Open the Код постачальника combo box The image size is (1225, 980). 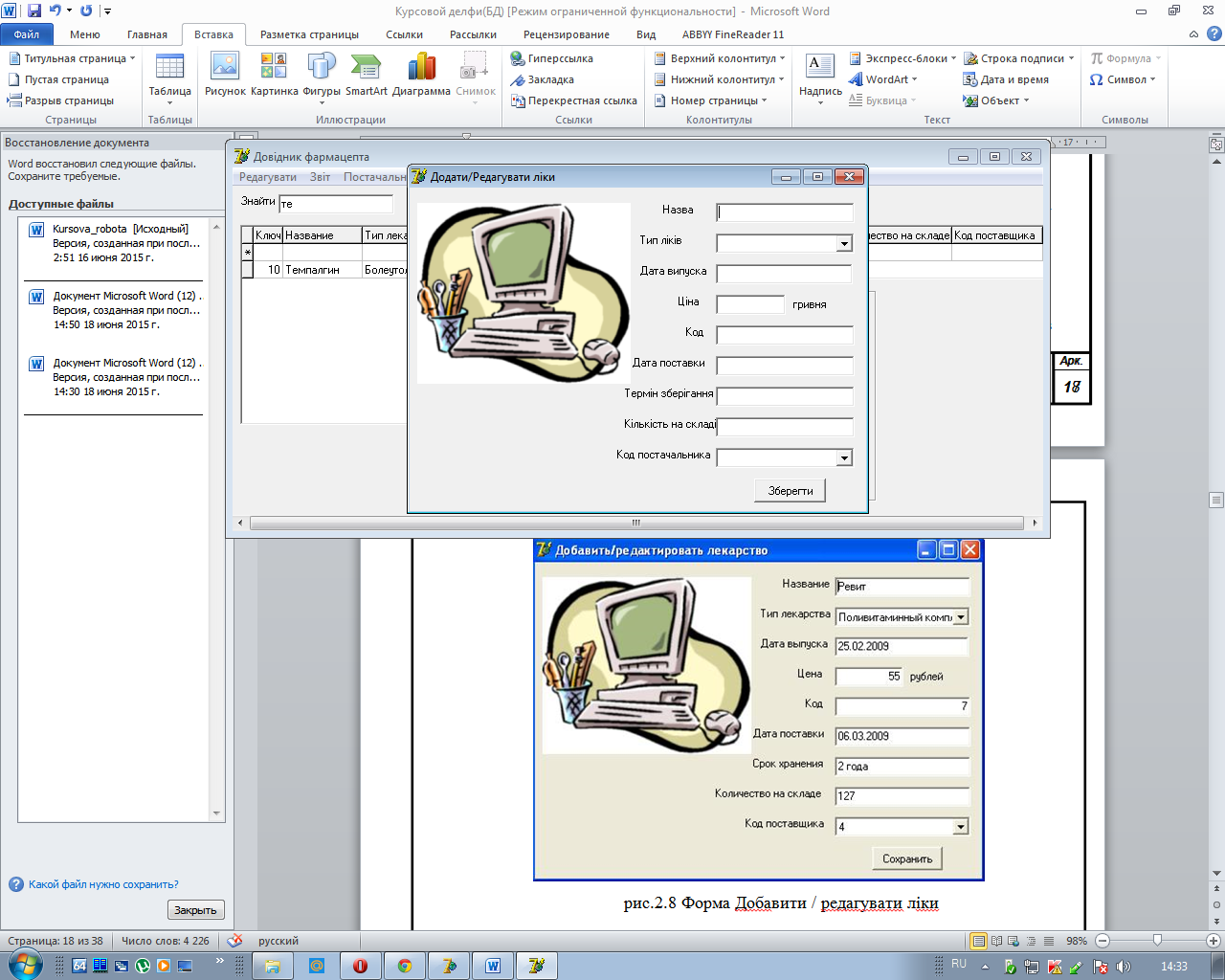844,458
